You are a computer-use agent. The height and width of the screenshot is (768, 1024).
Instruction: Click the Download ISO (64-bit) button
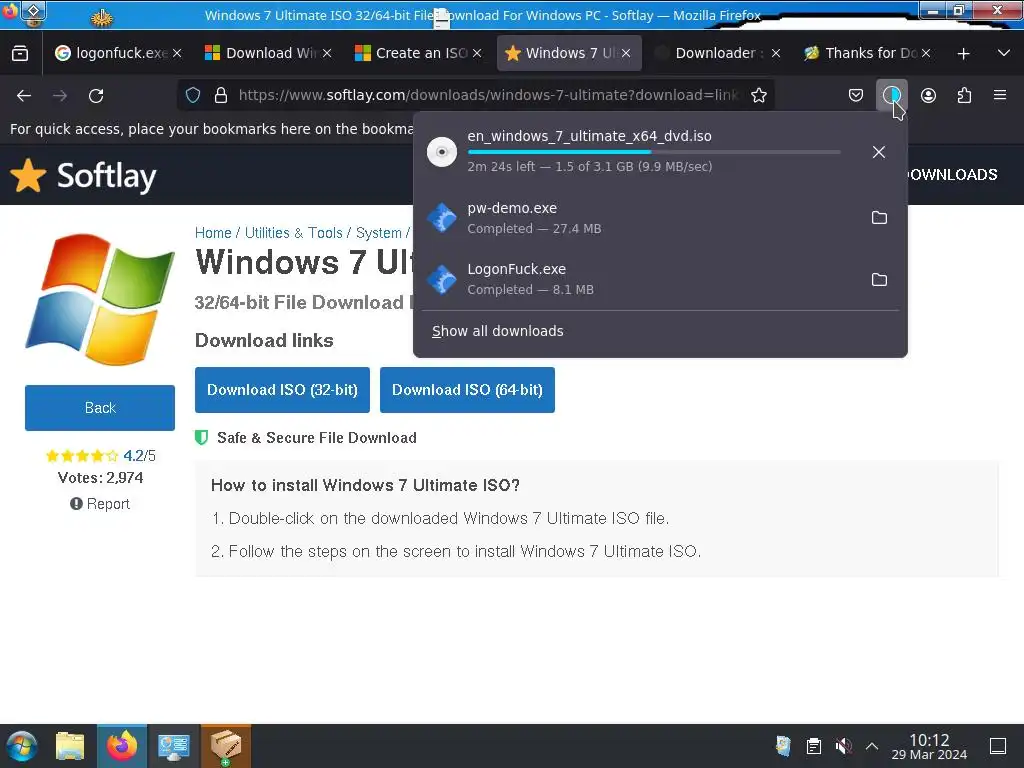pyautogui.click(x=468, y=390)
